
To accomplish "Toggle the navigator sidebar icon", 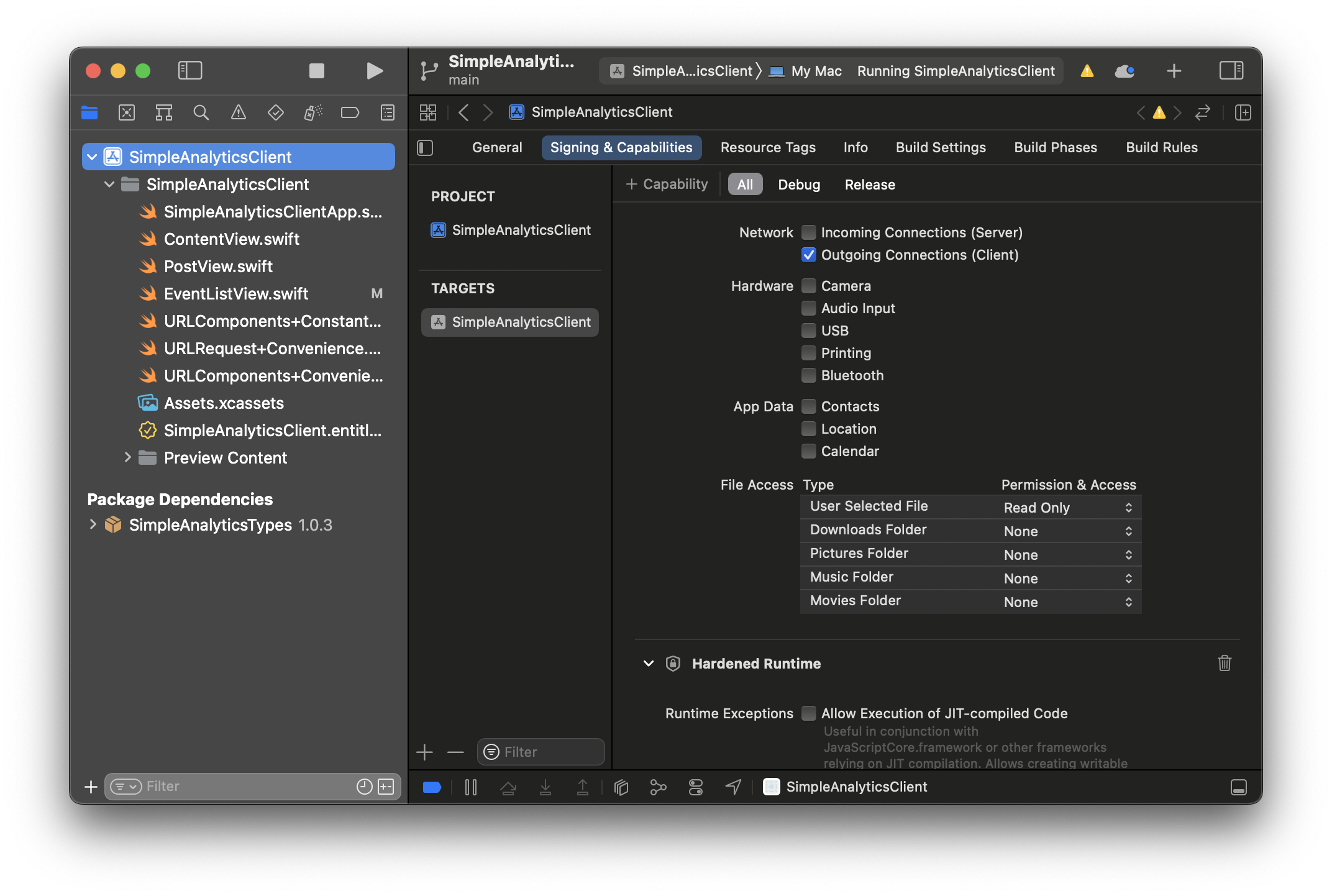I will click(190, 71).
